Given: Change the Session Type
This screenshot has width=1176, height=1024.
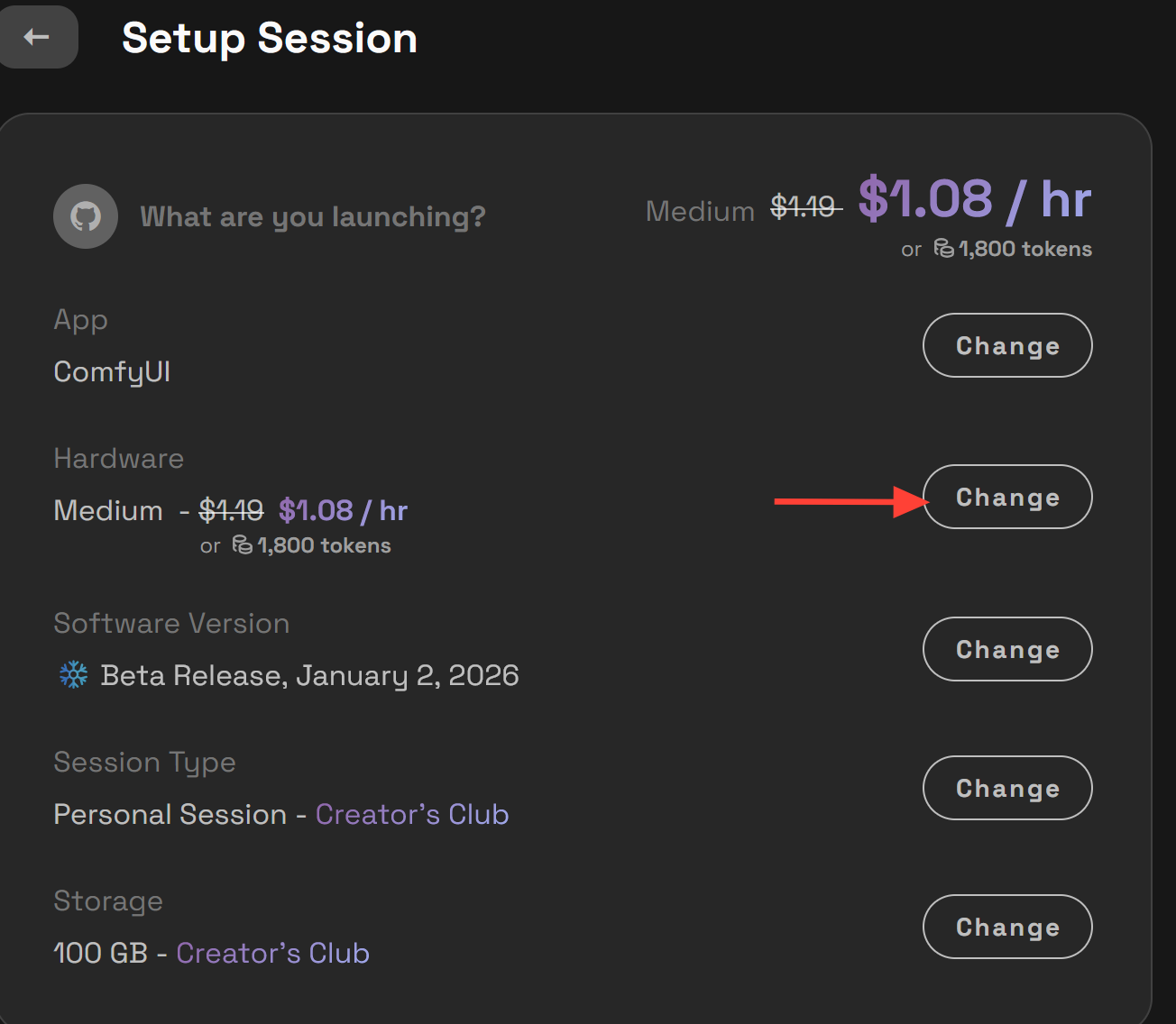Looking at the screenshot, I should 1006,788.
